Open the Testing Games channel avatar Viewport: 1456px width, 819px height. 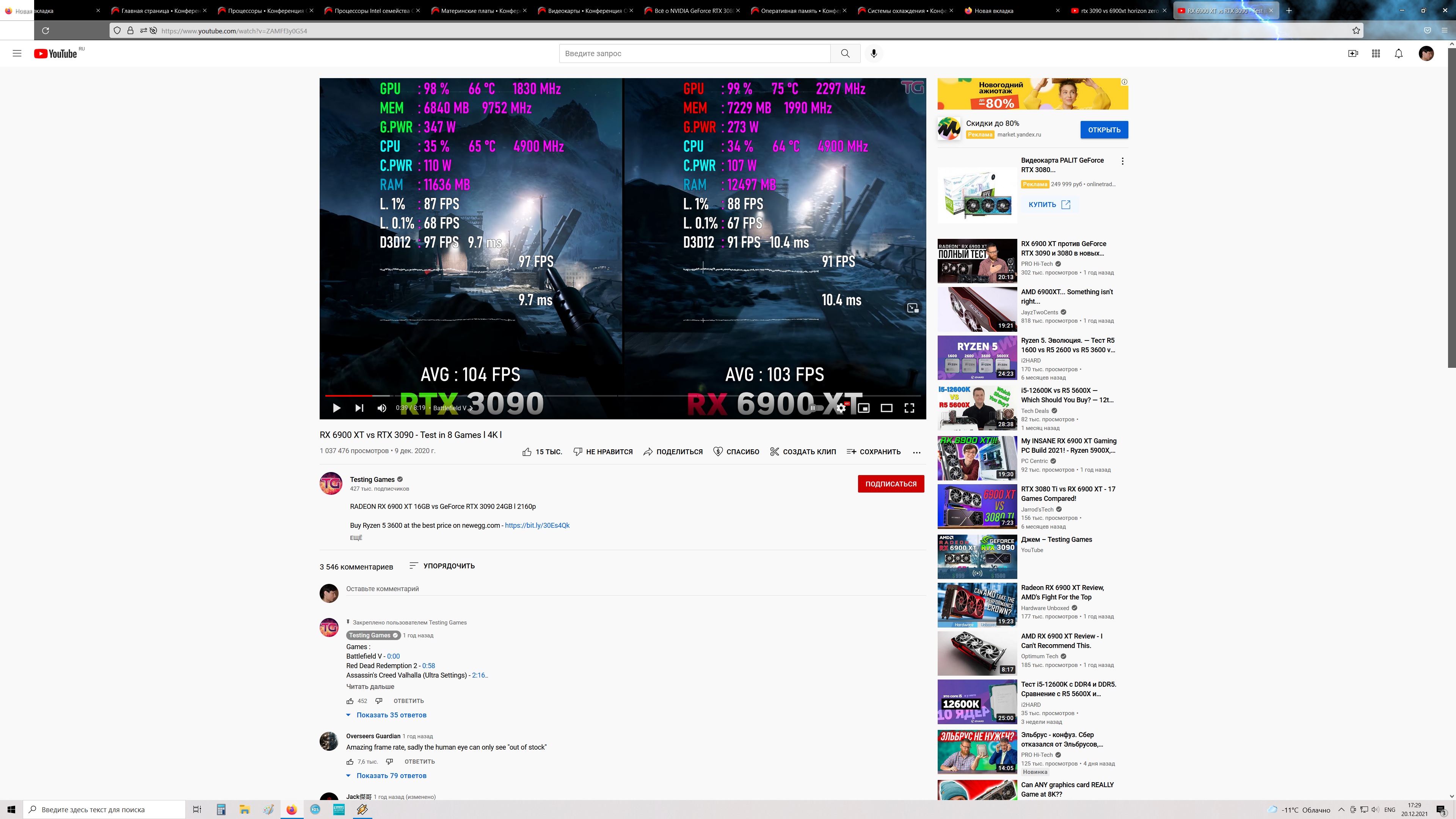click(331, 484)
